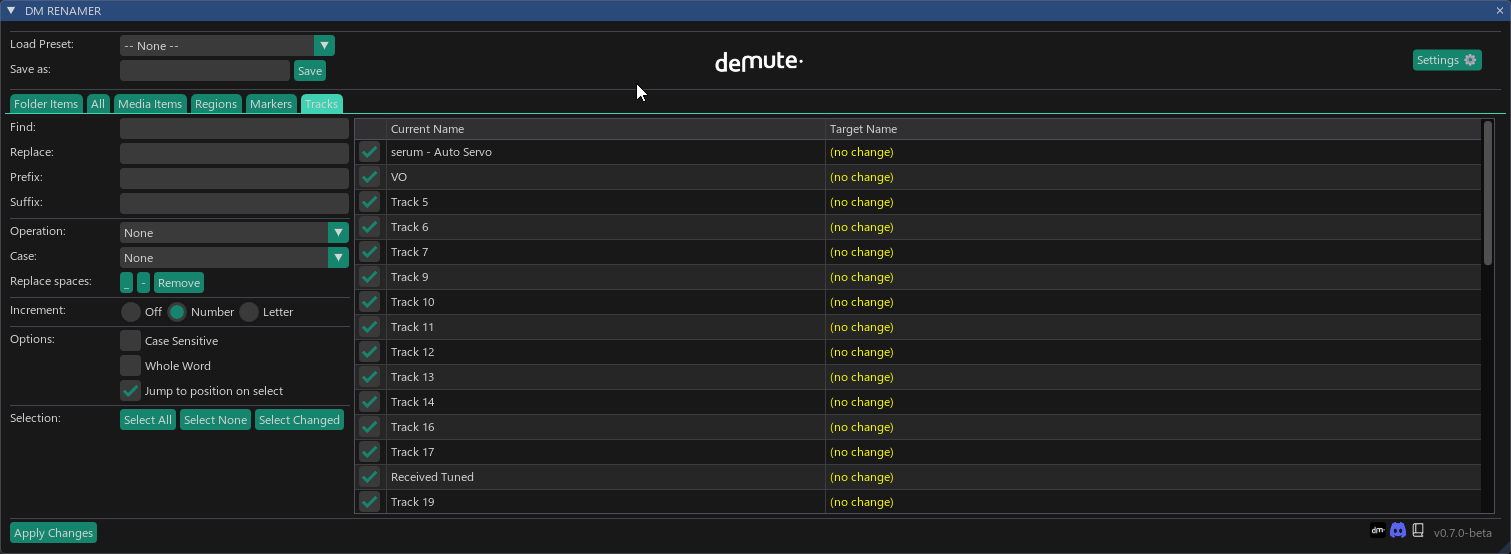Open the Load Preset dropdown arrow
This screenshot has width=1511, height=554.
pos(324,46)
